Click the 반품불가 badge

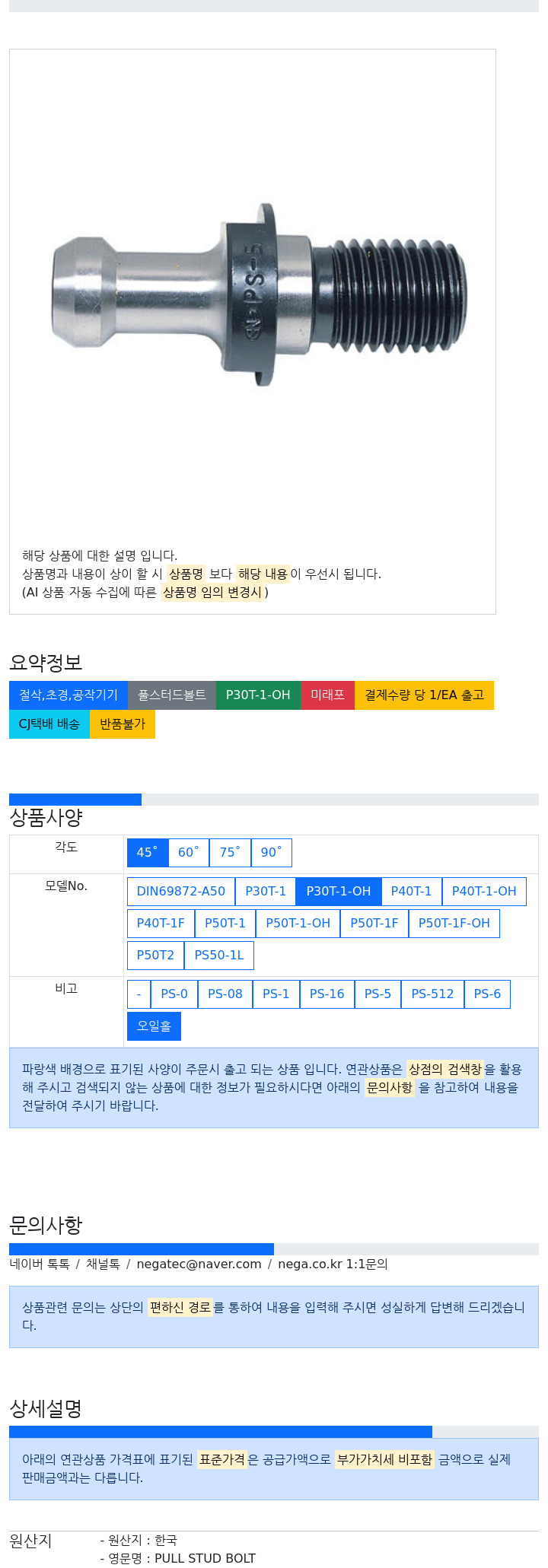[x=123, y=724]
